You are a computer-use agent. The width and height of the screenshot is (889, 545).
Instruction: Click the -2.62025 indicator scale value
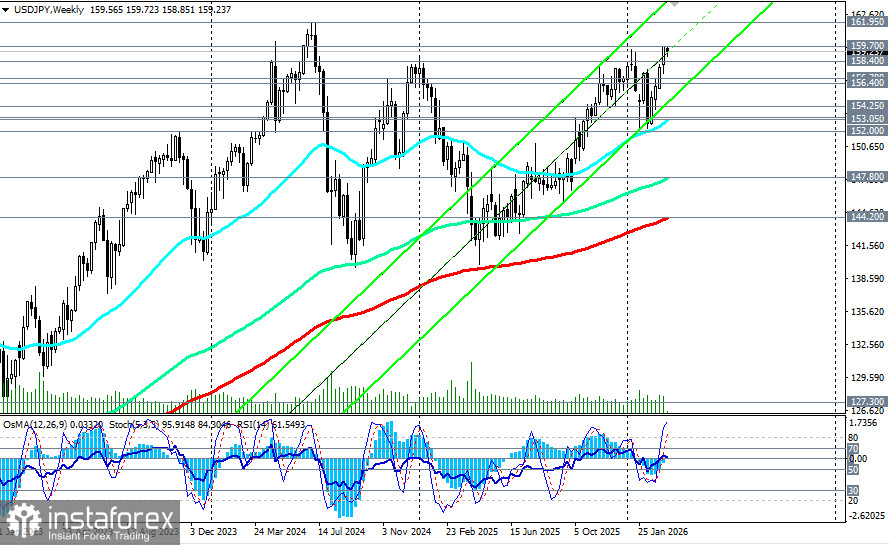pyautogui.click(x=866, y=516)
